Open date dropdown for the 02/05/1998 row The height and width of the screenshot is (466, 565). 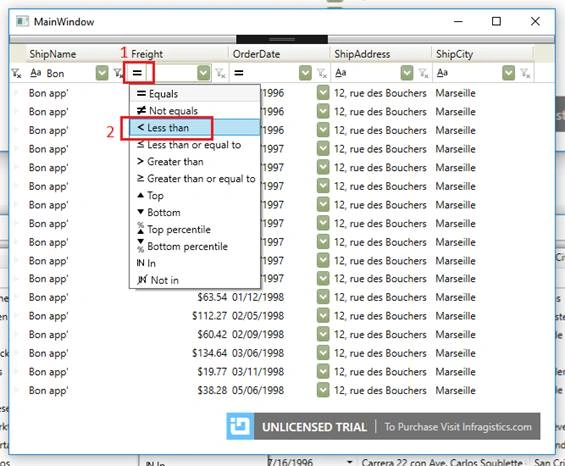point(323,316)
